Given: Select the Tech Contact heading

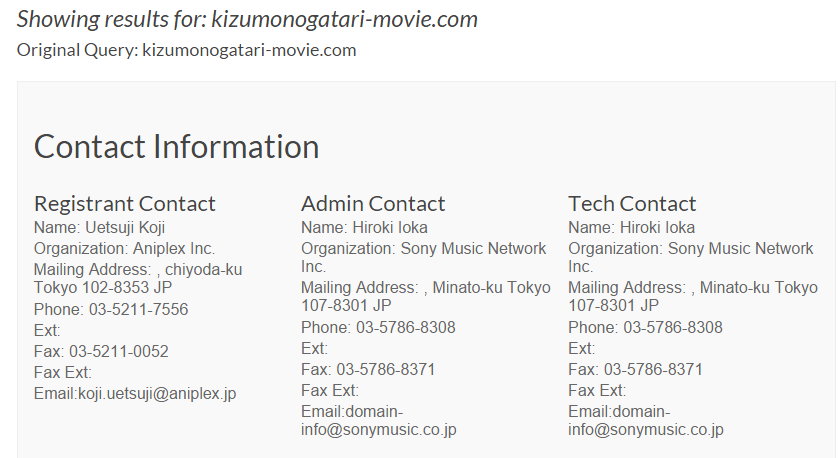Looking at the screenshot, I should [632, 204].
